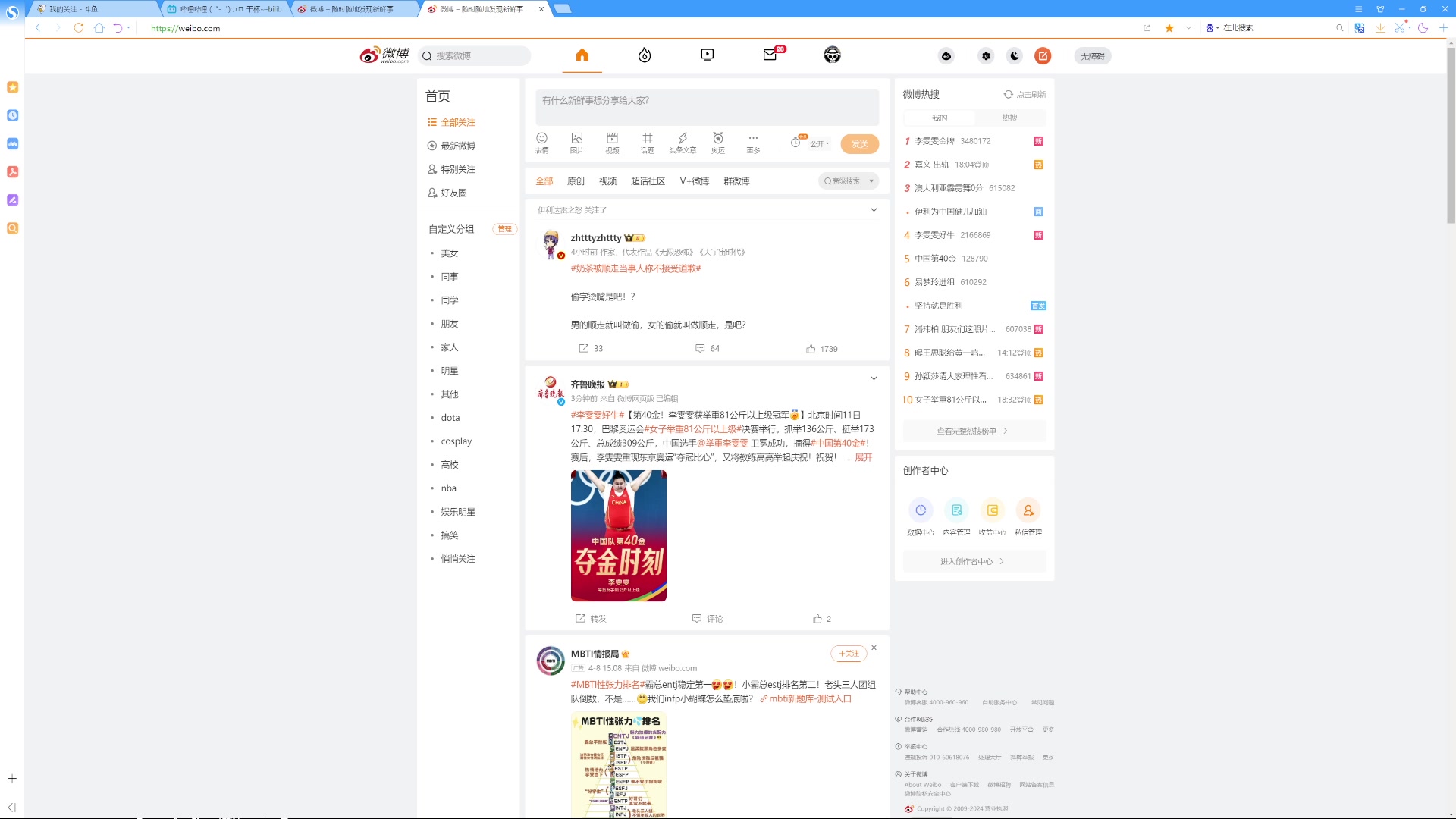This screenshot has height=819, width=1456.
Task: Open the 奥运 Olympics composer feature
Action: (x=717, y=143)
